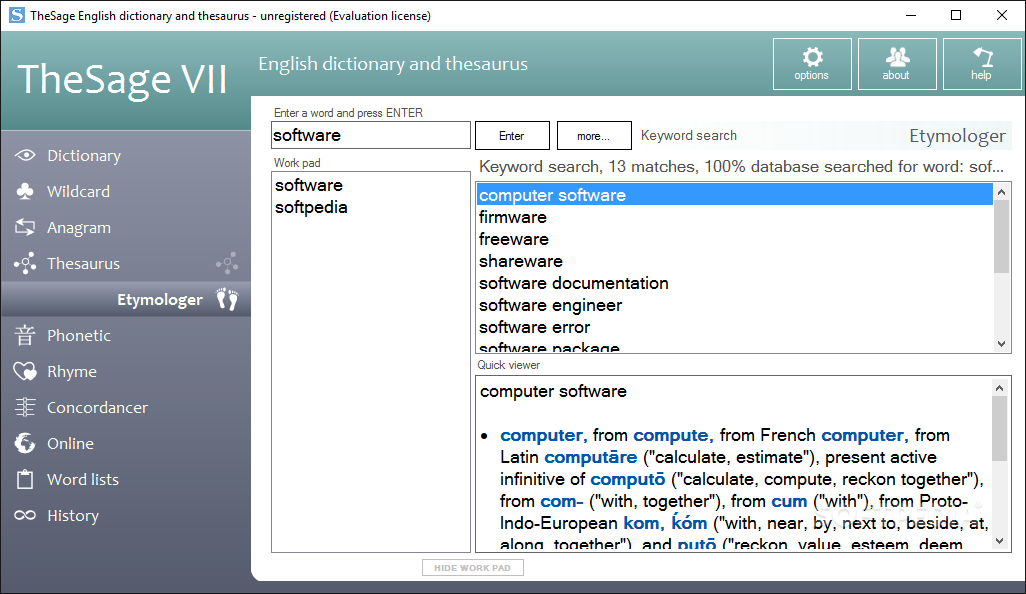Open History section
The width and height of the screenshot is (1026, 594).
tap(73, 515)
